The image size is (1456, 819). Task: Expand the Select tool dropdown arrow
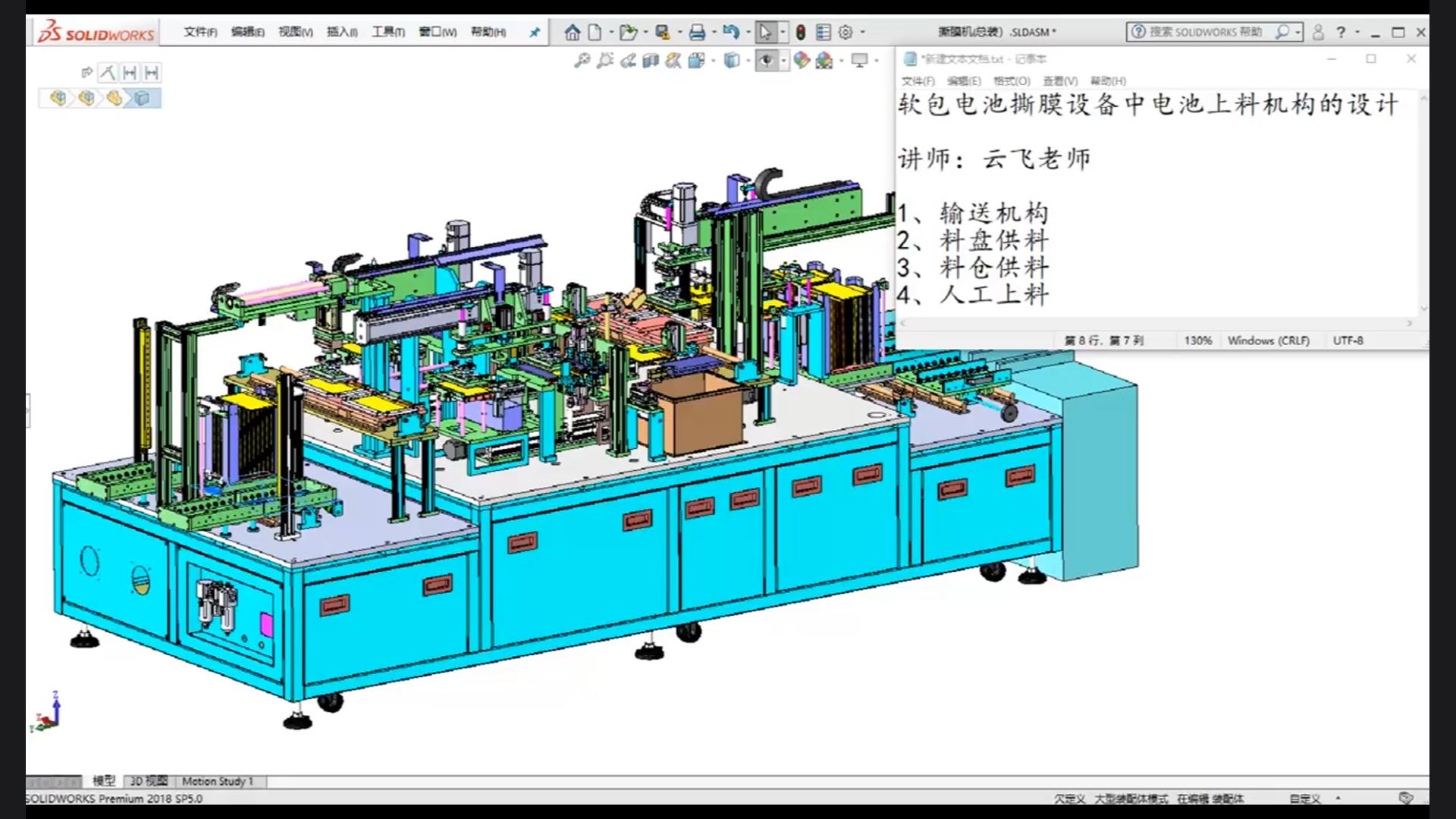(783, 32)
